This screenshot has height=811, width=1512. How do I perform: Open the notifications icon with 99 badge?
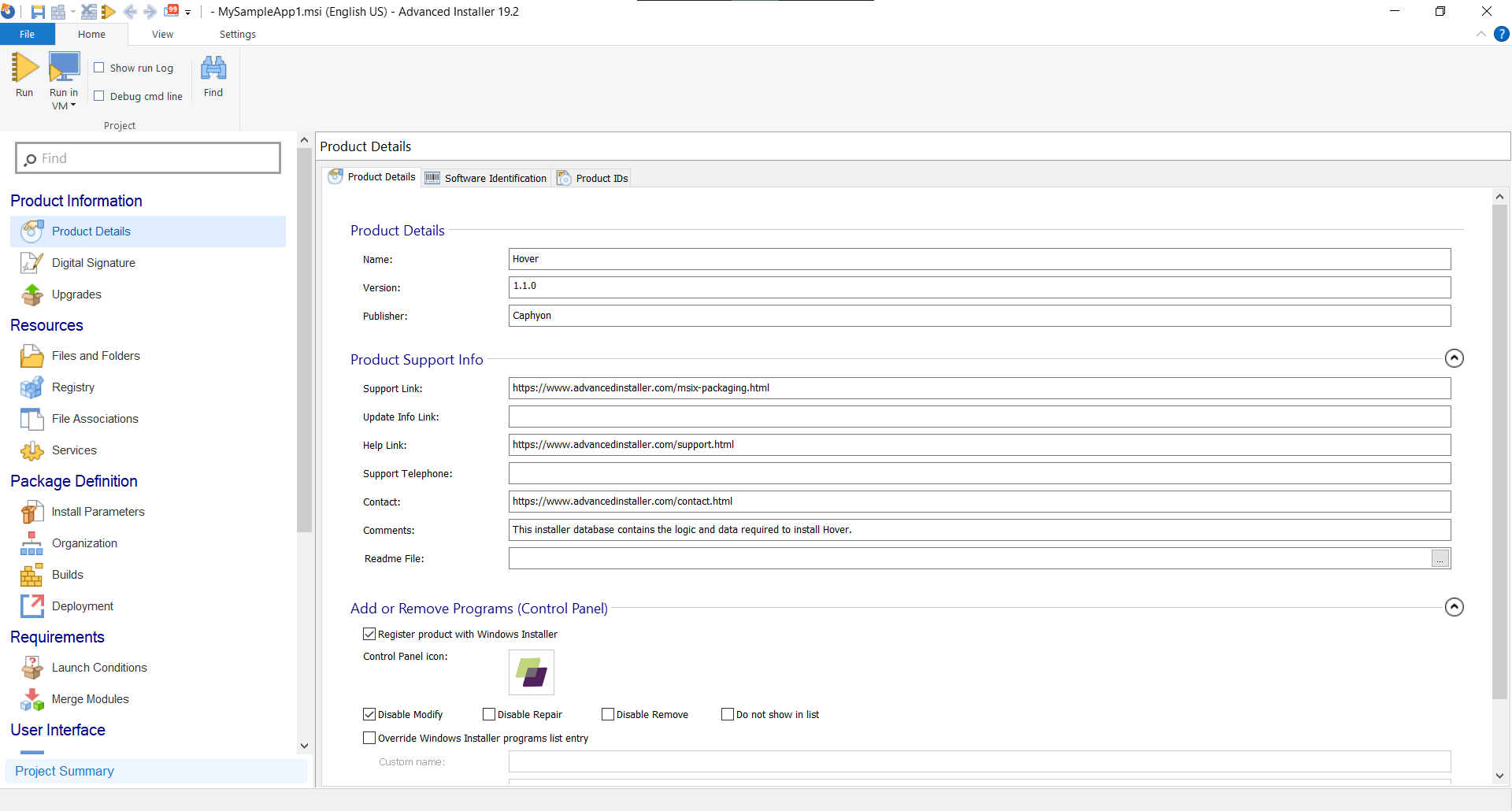171,11
